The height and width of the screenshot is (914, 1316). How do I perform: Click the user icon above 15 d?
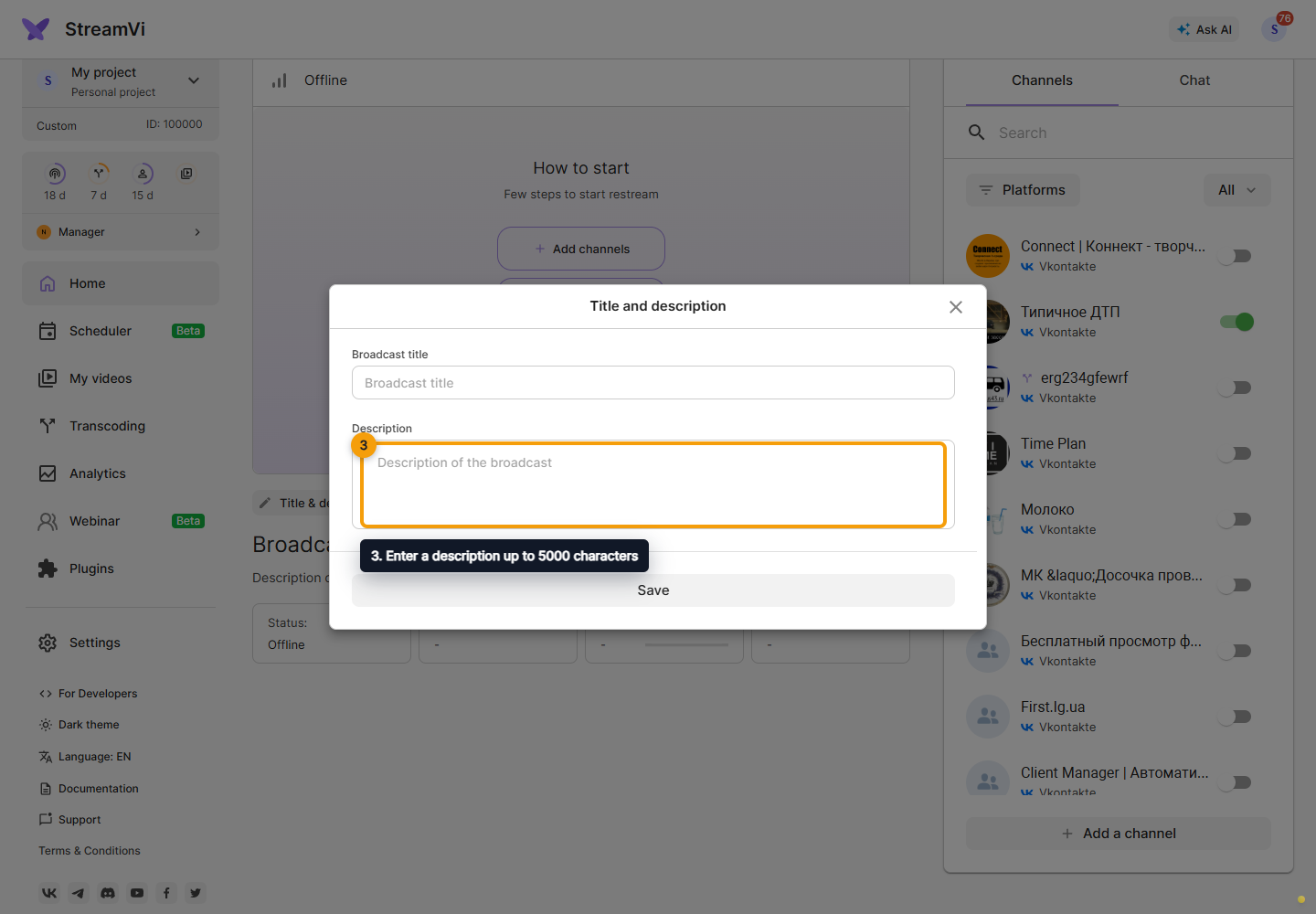click(143, 174)
